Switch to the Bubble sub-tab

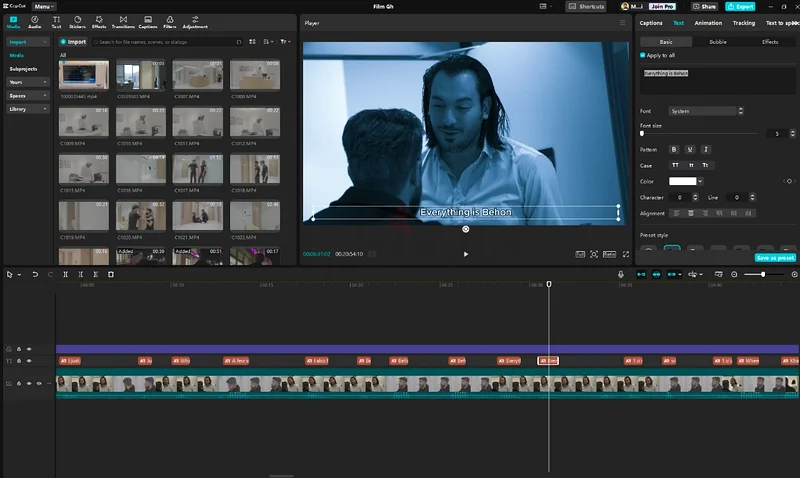coord(718,42)
